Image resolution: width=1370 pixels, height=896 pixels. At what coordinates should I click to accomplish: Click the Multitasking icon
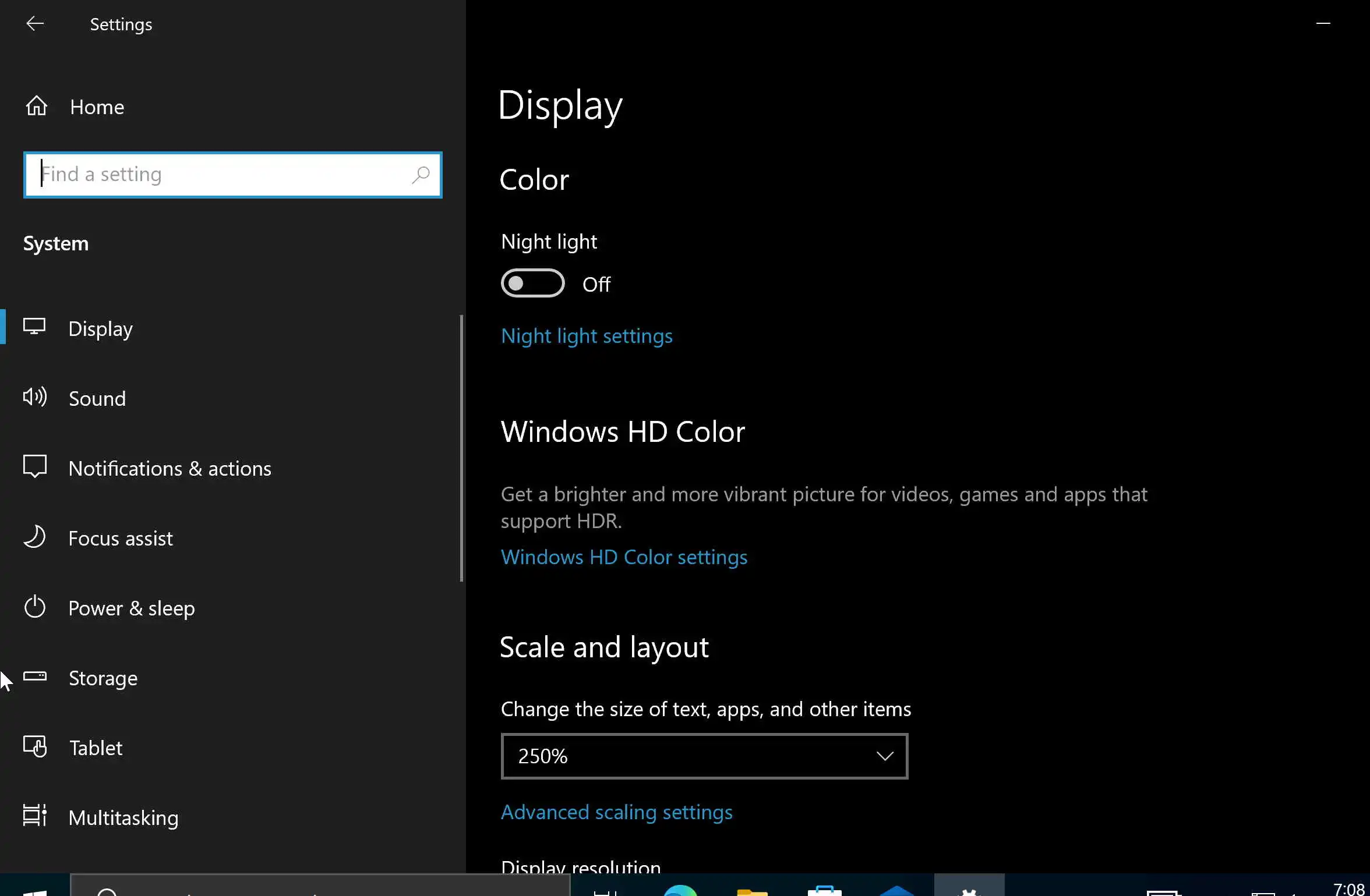(35, 816)
